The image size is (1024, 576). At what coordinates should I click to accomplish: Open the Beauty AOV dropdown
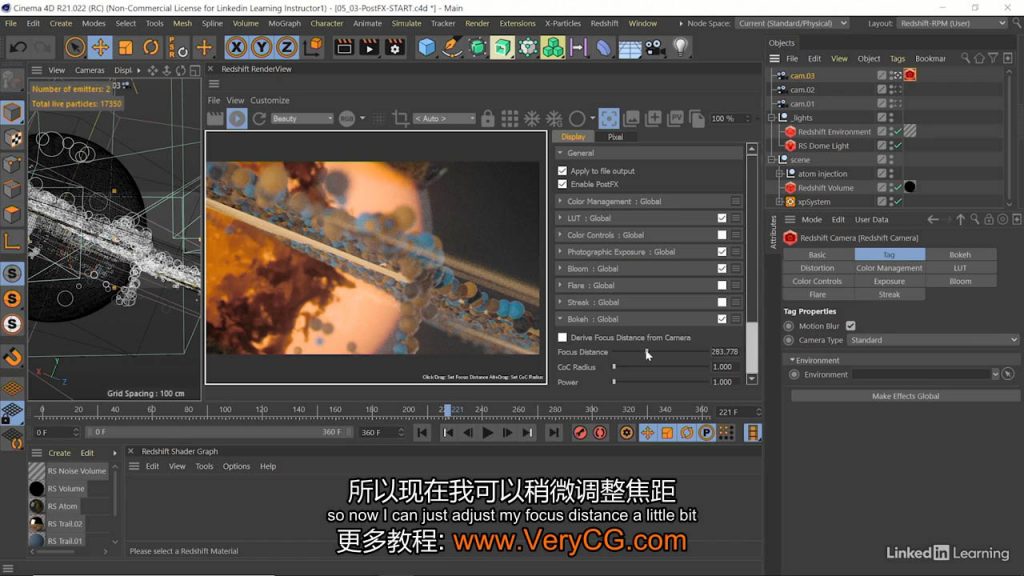coord(302,119)
